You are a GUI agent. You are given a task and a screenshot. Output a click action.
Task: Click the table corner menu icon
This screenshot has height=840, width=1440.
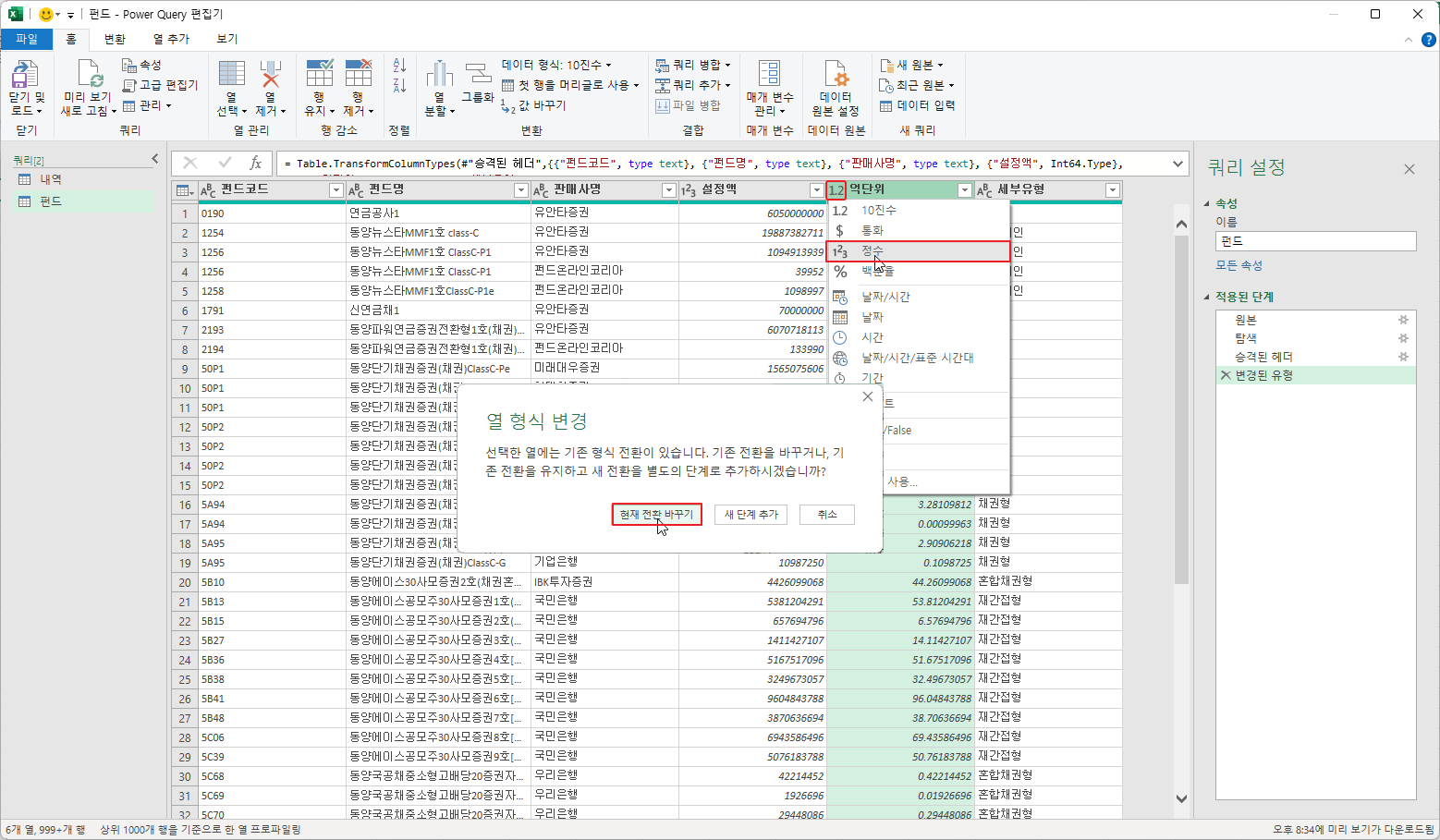coord(185,190)
